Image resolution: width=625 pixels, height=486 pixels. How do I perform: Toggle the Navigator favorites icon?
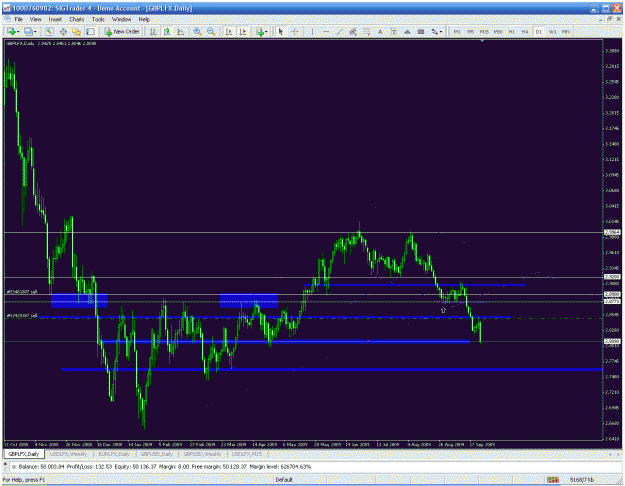(x=77, y=31)
